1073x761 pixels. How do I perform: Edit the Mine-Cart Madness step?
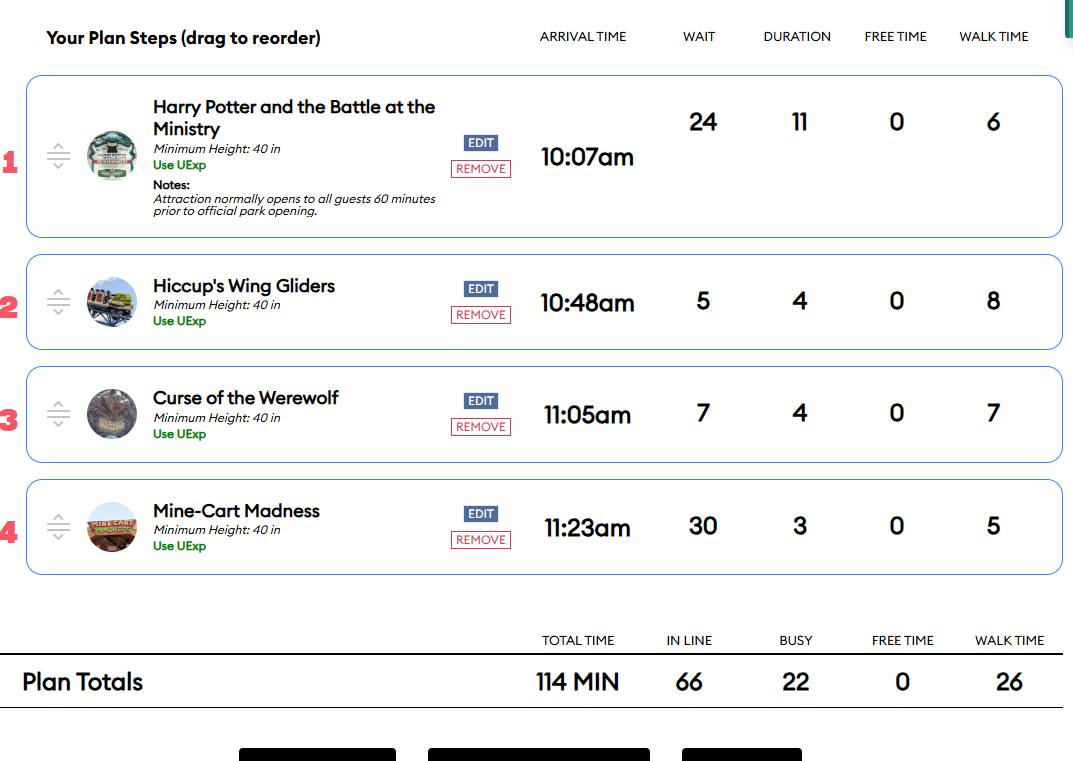(x=481, y=514)
